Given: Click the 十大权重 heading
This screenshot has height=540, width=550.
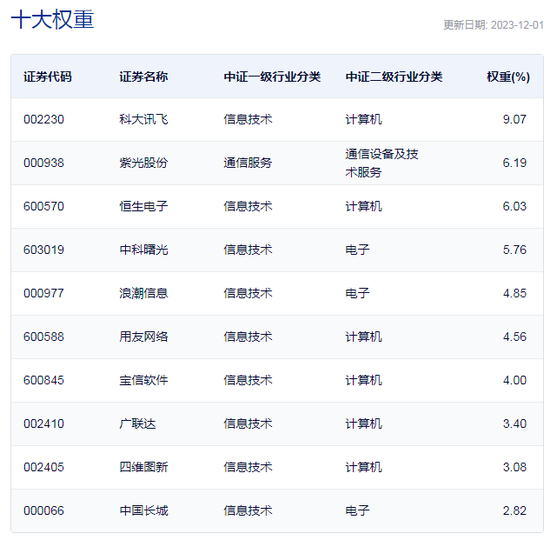Looking at the screenshot, I should pos(53,19).
